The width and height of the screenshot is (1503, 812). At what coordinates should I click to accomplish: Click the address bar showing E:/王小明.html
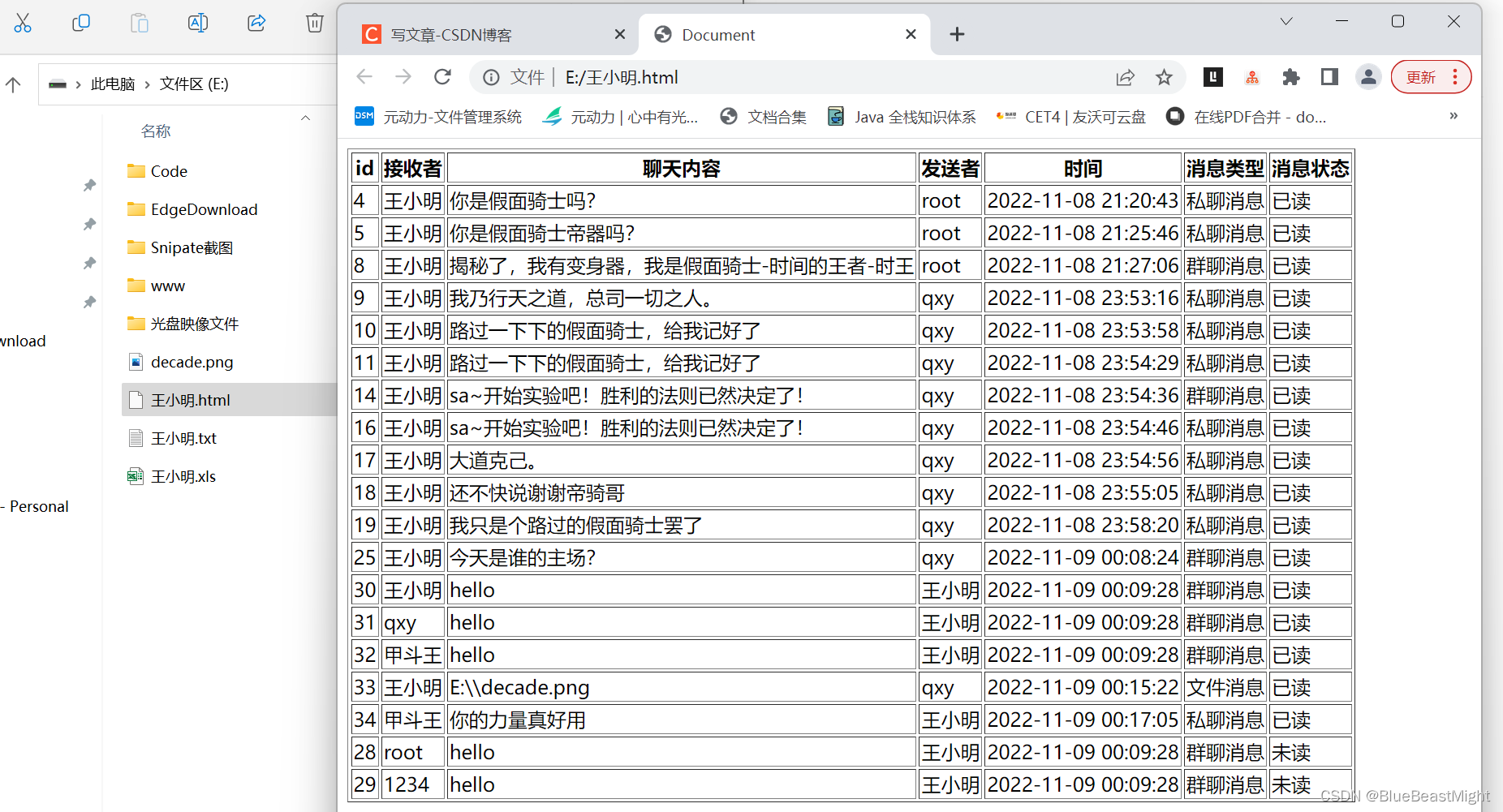coord(828,77)
